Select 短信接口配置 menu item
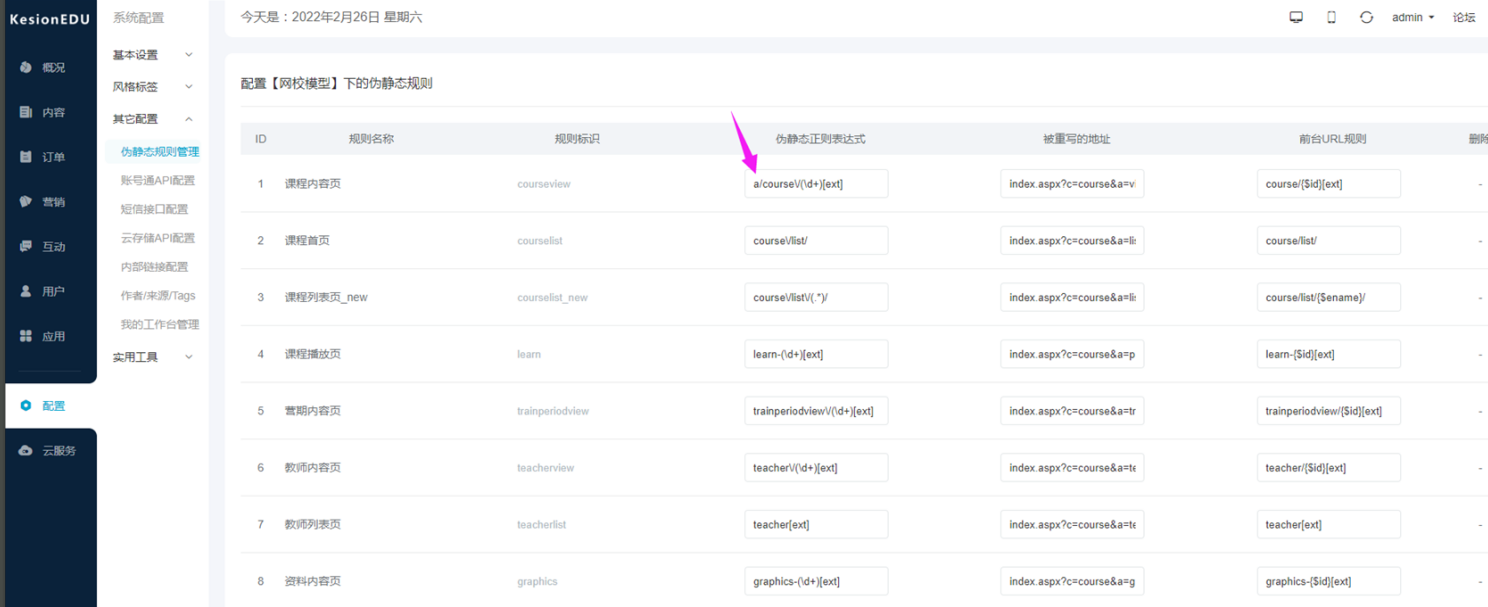Viewport: 1488px width, 607px height. (x=154, y=209)
